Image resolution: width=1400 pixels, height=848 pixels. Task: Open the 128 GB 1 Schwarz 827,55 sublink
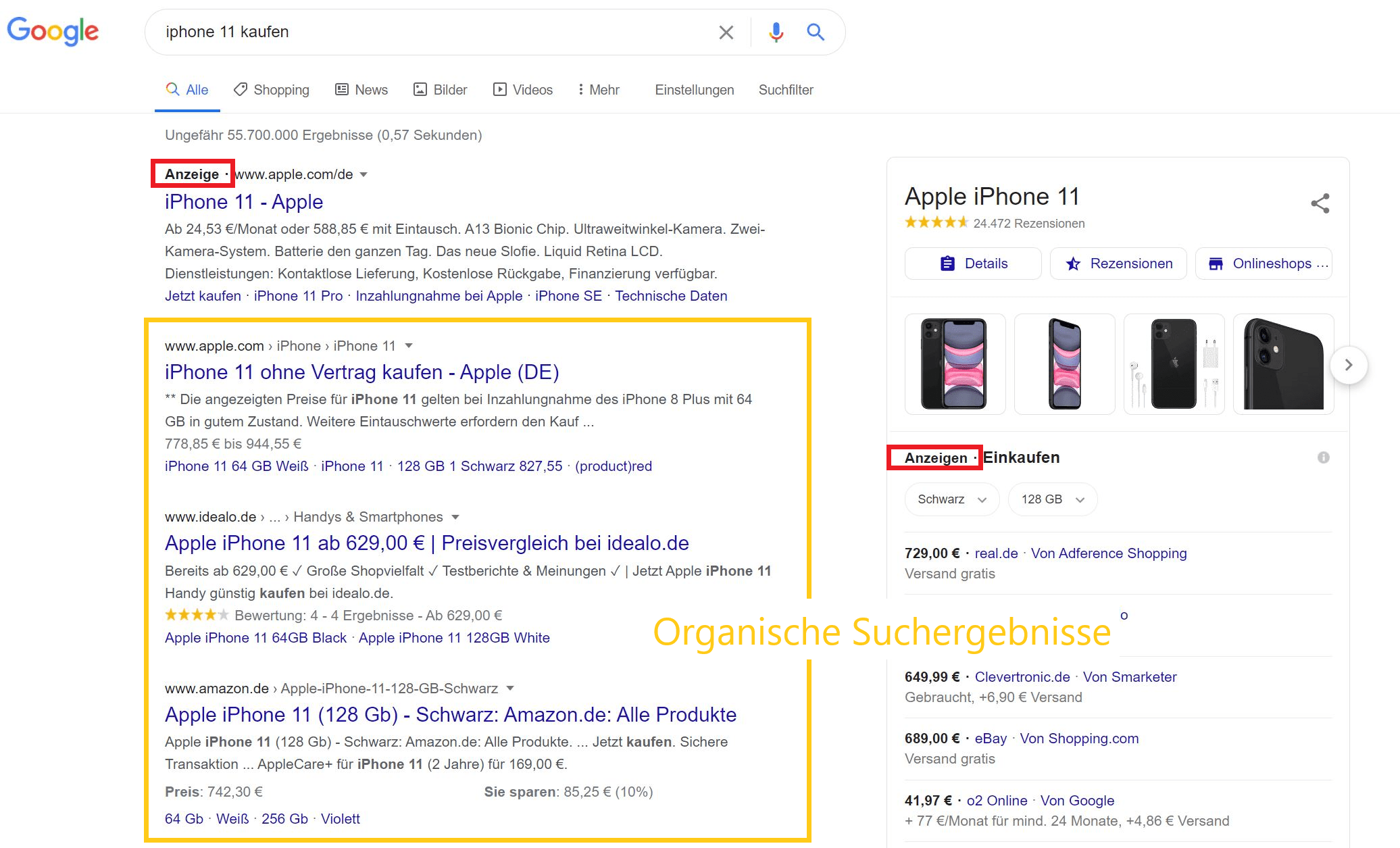480,466
